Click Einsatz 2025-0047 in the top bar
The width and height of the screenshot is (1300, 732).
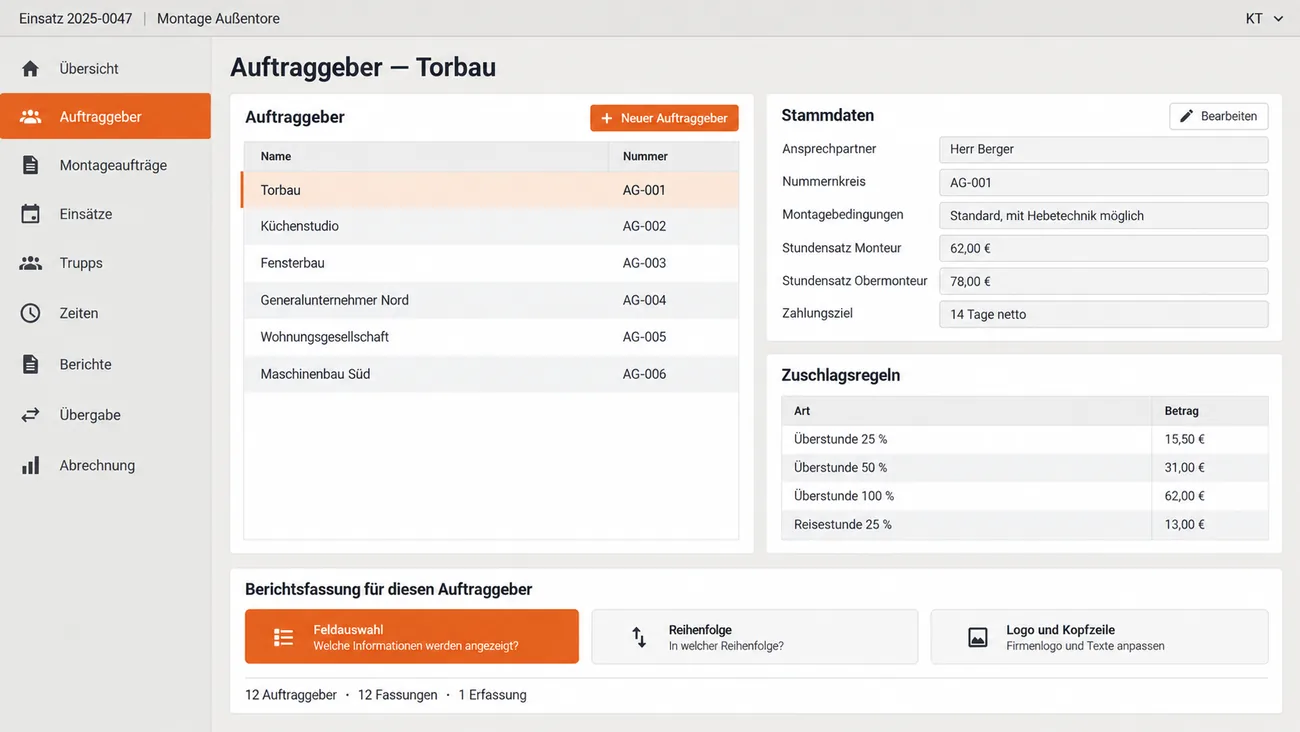point(76,19)
